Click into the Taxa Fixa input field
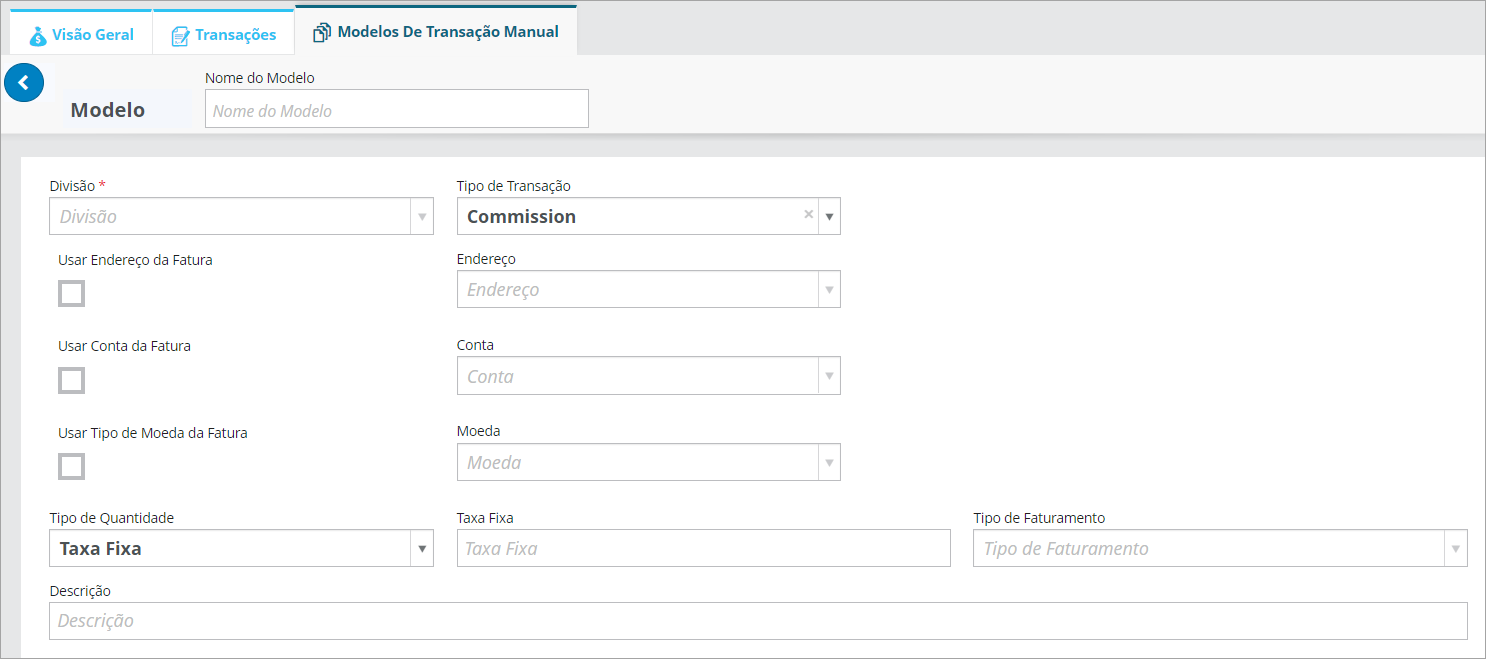This screenshot has width=1486, height=659. (x=704, y=548)
